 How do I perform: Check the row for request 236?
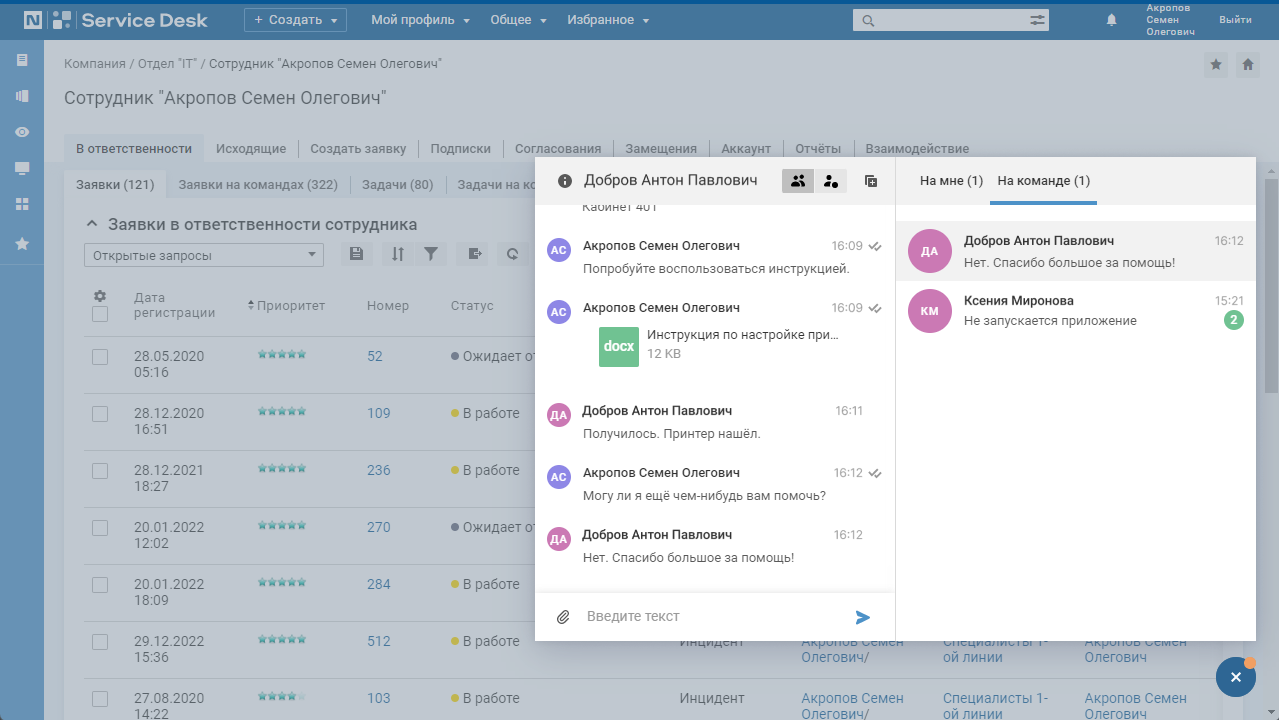tap(100, 471)
